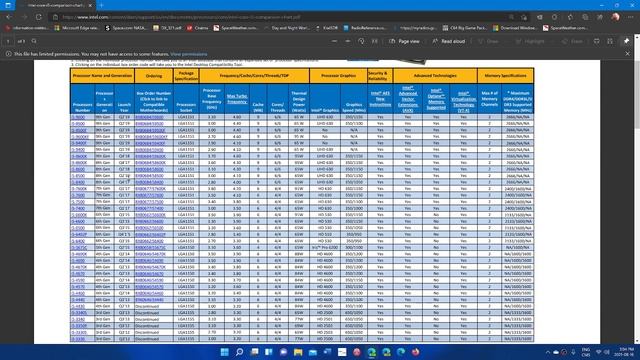
Task: Select the Erase tool
Action: point(572,41)
